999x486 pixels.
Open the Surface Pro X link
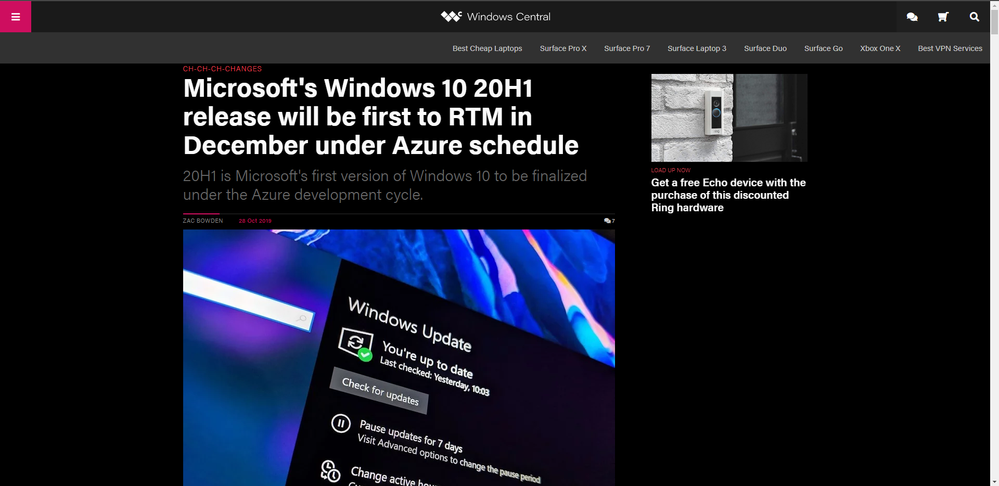[563, 48]
